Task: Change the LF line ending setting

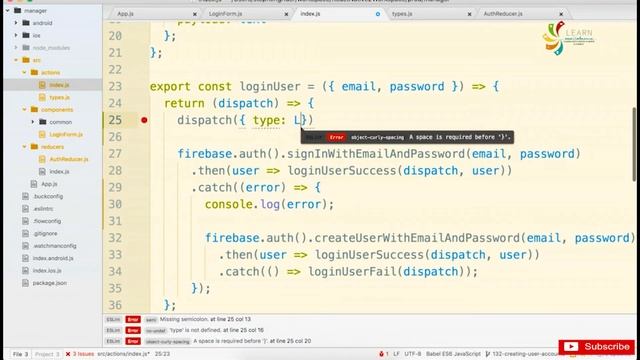Action: (x=396, y=354)
